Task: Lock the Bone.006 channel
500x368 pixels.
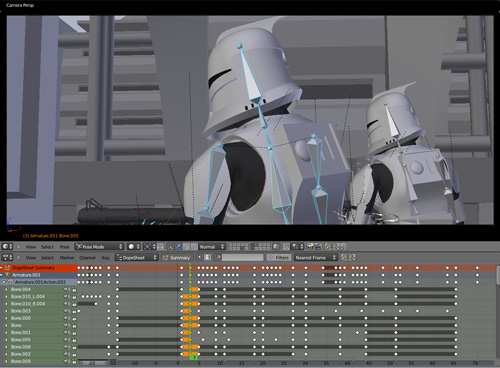Action: pyautogui.click(x=73, y=347)
